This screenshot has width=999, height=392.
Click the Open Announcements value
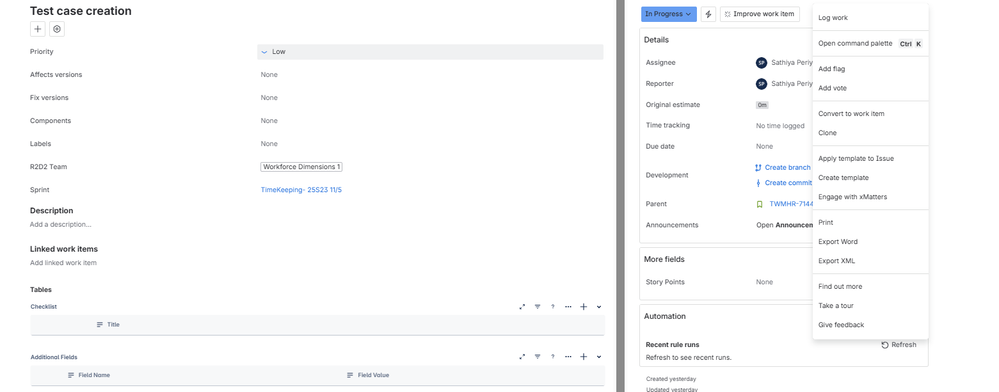coord(784,225)
